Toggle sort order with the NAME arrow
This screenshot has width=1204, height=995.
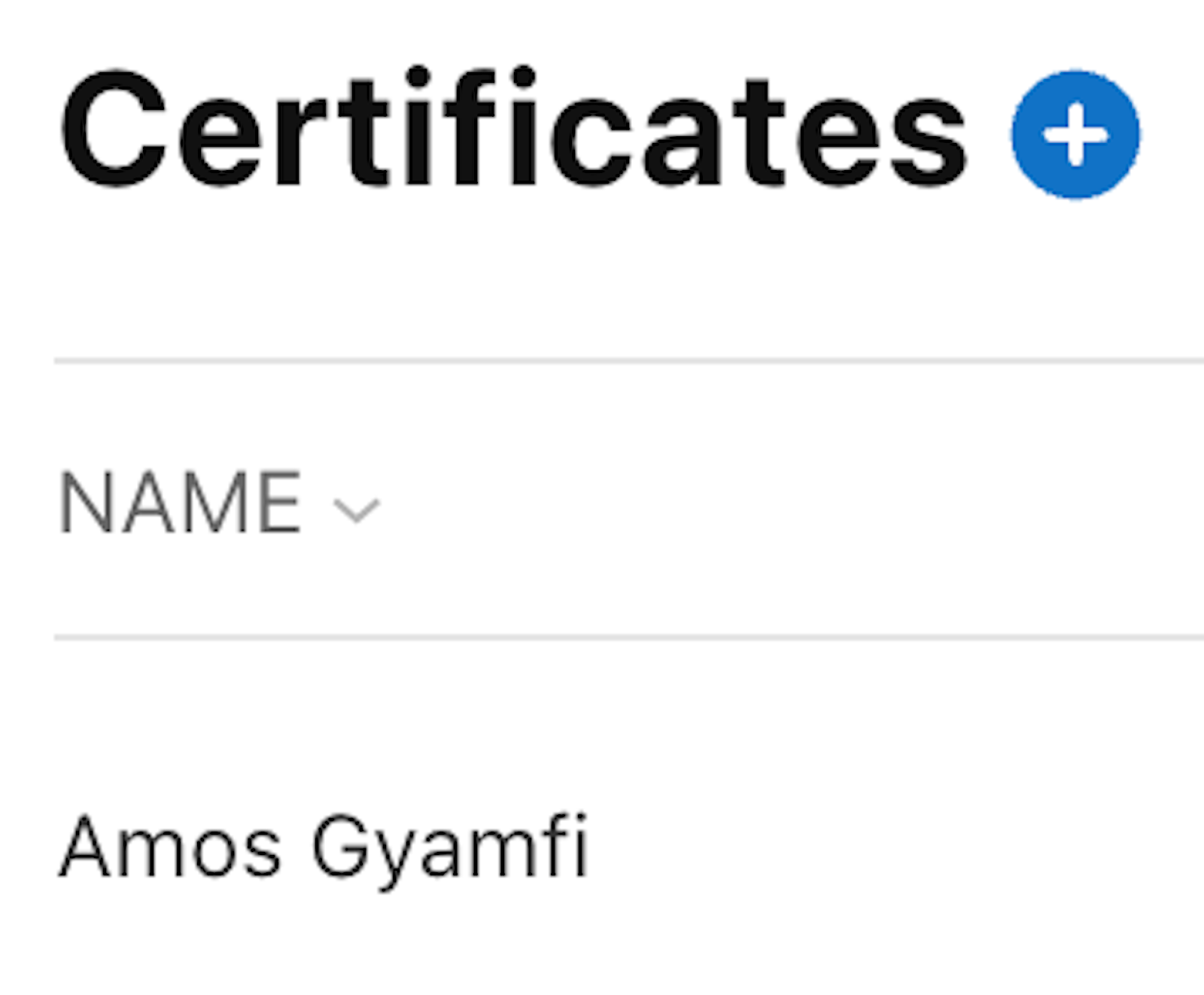coord(357,510)
